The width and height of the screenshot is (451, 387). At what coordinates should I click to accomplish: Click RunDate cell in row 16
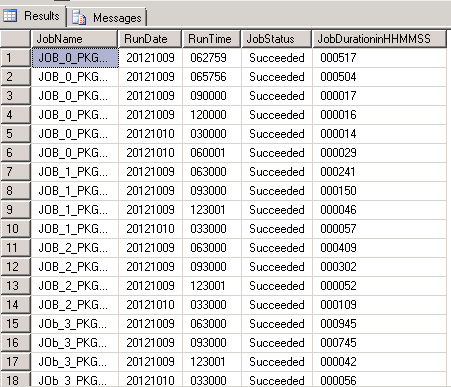tap(150, 343)
